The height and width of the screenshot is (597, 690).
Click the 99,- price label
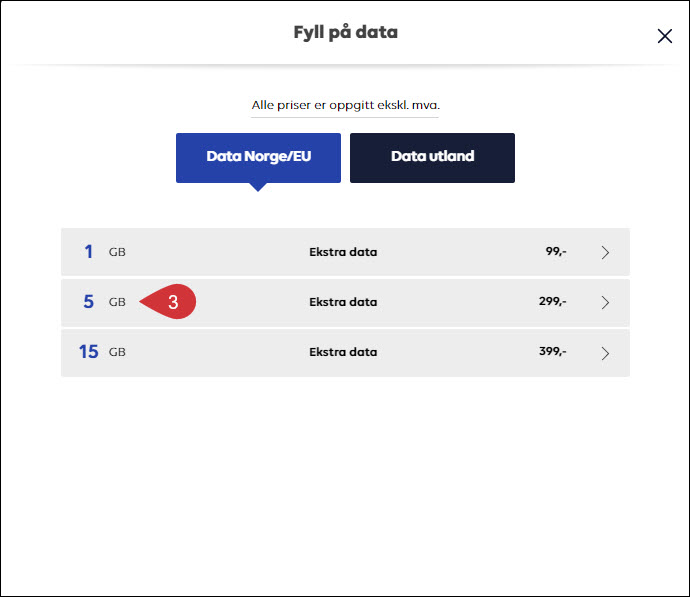(x=556, y=251)
